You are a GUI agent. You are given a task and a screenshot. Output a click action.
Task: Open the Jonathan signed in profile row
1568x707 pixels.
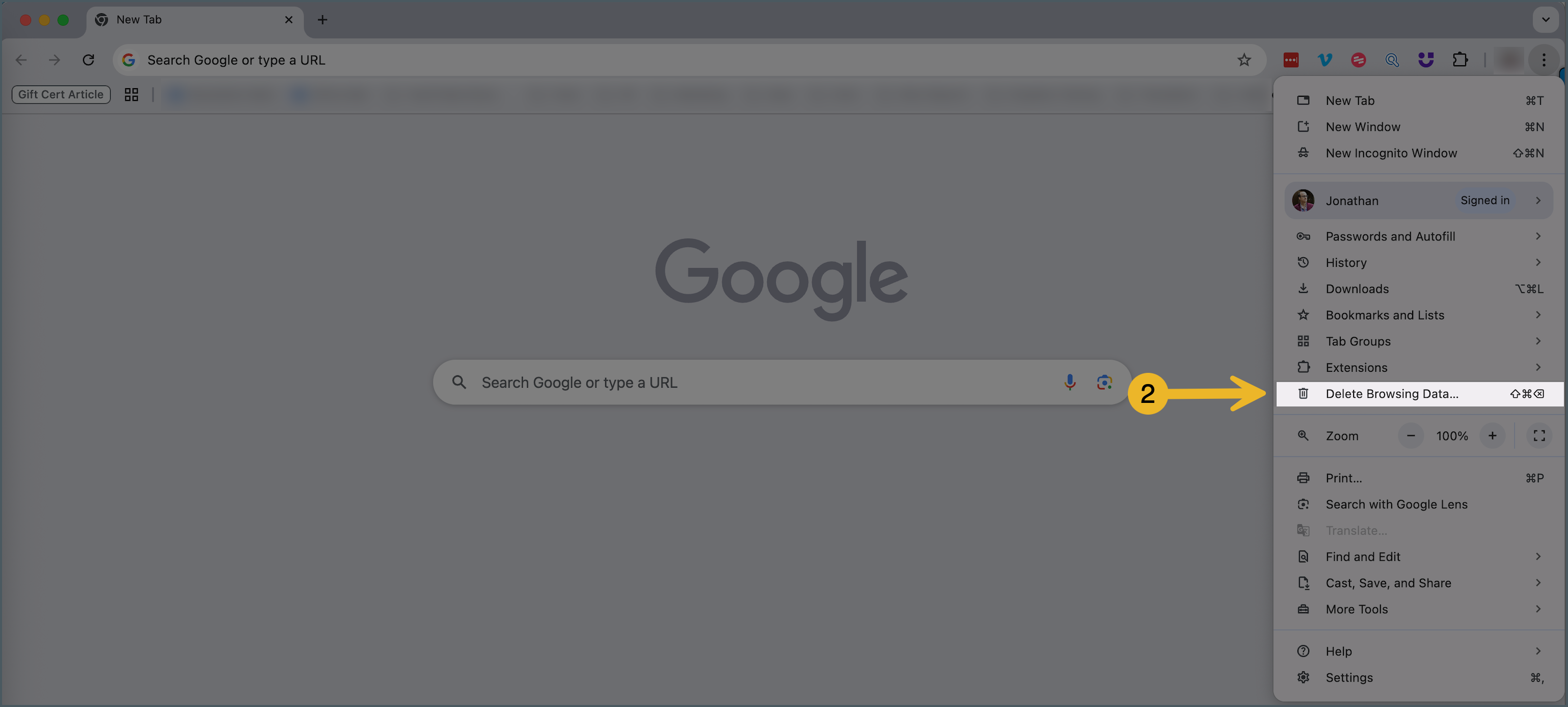(1418, 200)
